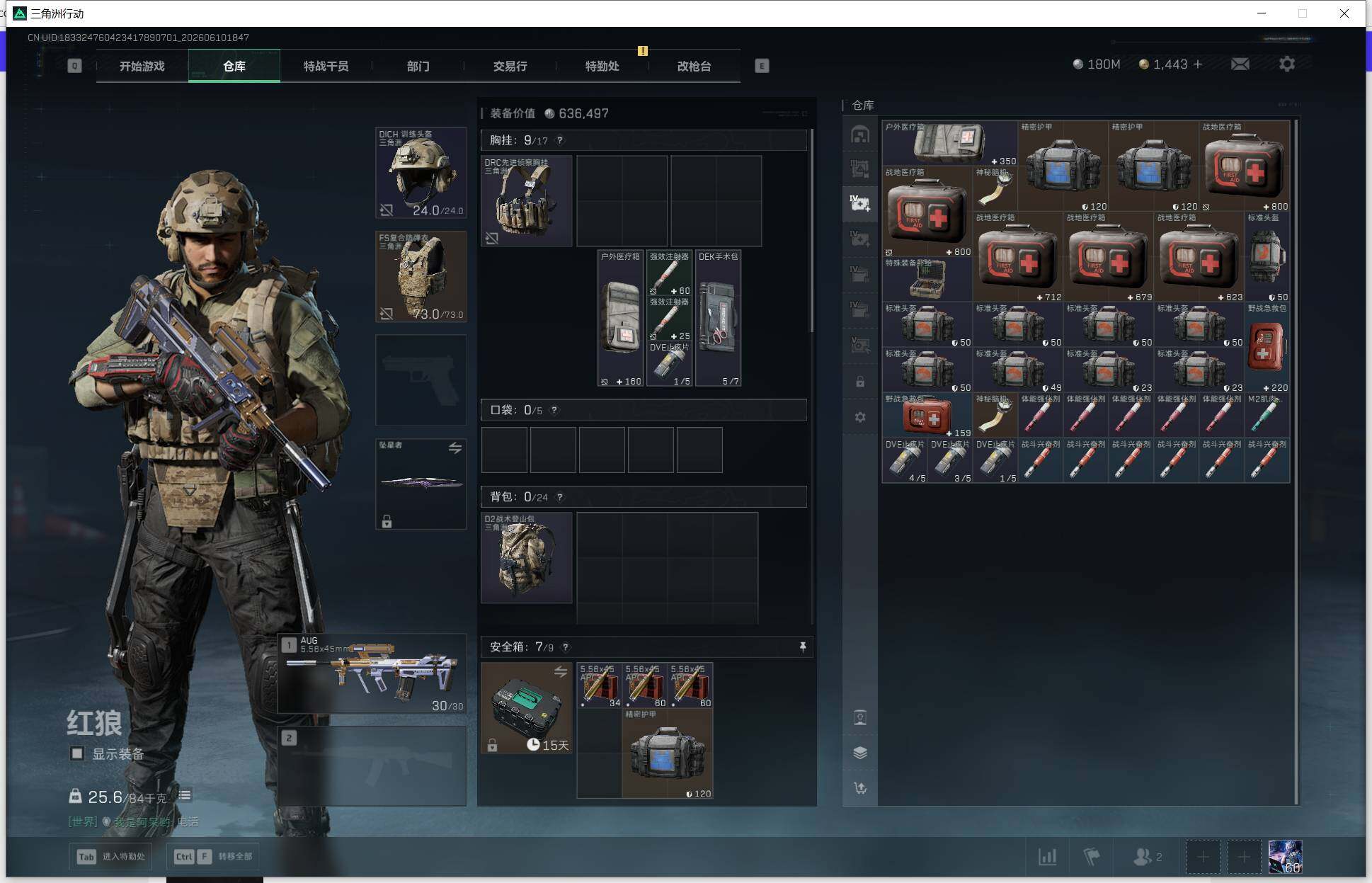The width and height of the screenshot is (1372, 883).
Task: Select the second level IV folder sidebar icon
Action: 860,309
